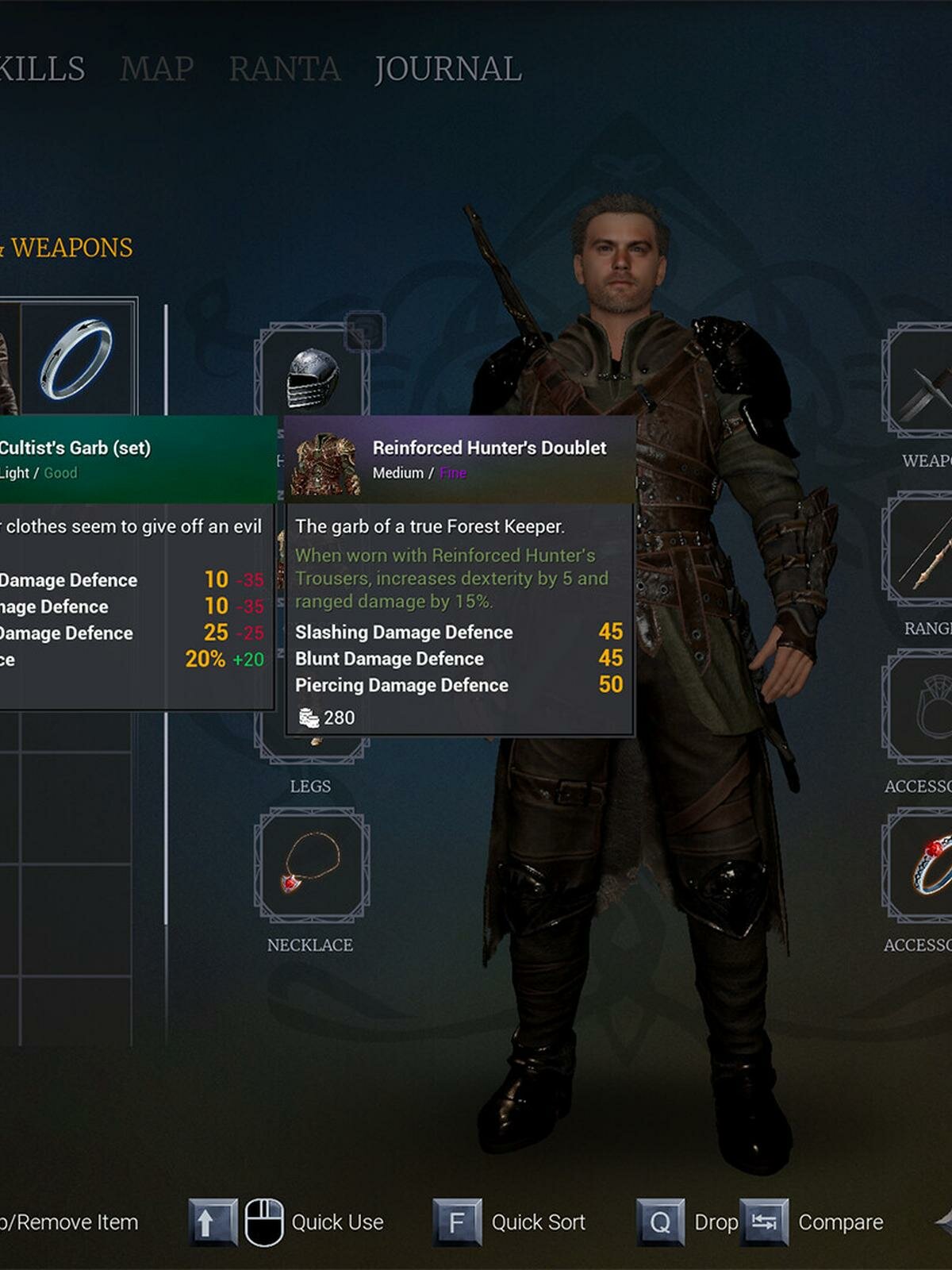Open the Journal tab

click(448, 69)
